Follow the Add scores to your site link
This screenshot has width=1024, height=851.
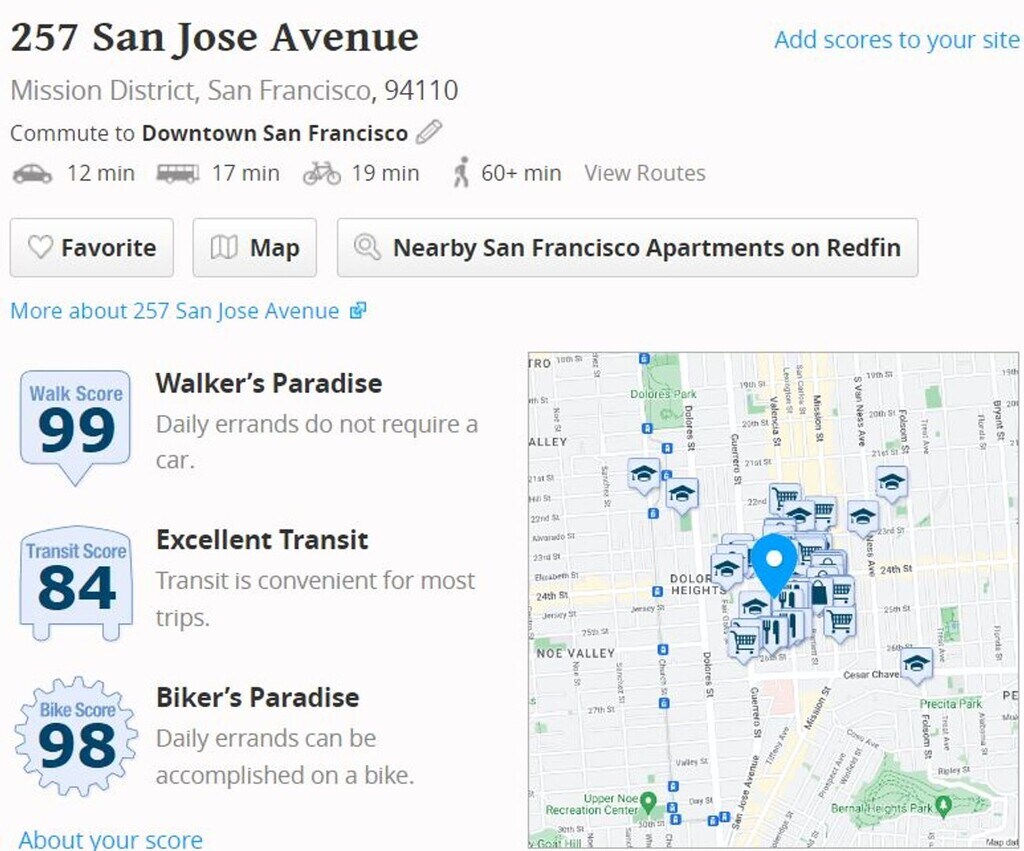896,39
